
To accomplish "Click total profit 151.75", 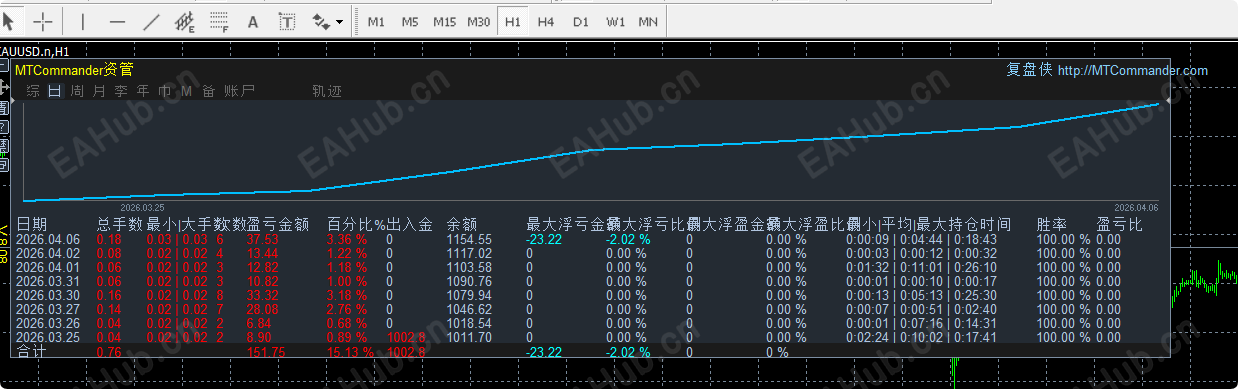I will 266,352.
